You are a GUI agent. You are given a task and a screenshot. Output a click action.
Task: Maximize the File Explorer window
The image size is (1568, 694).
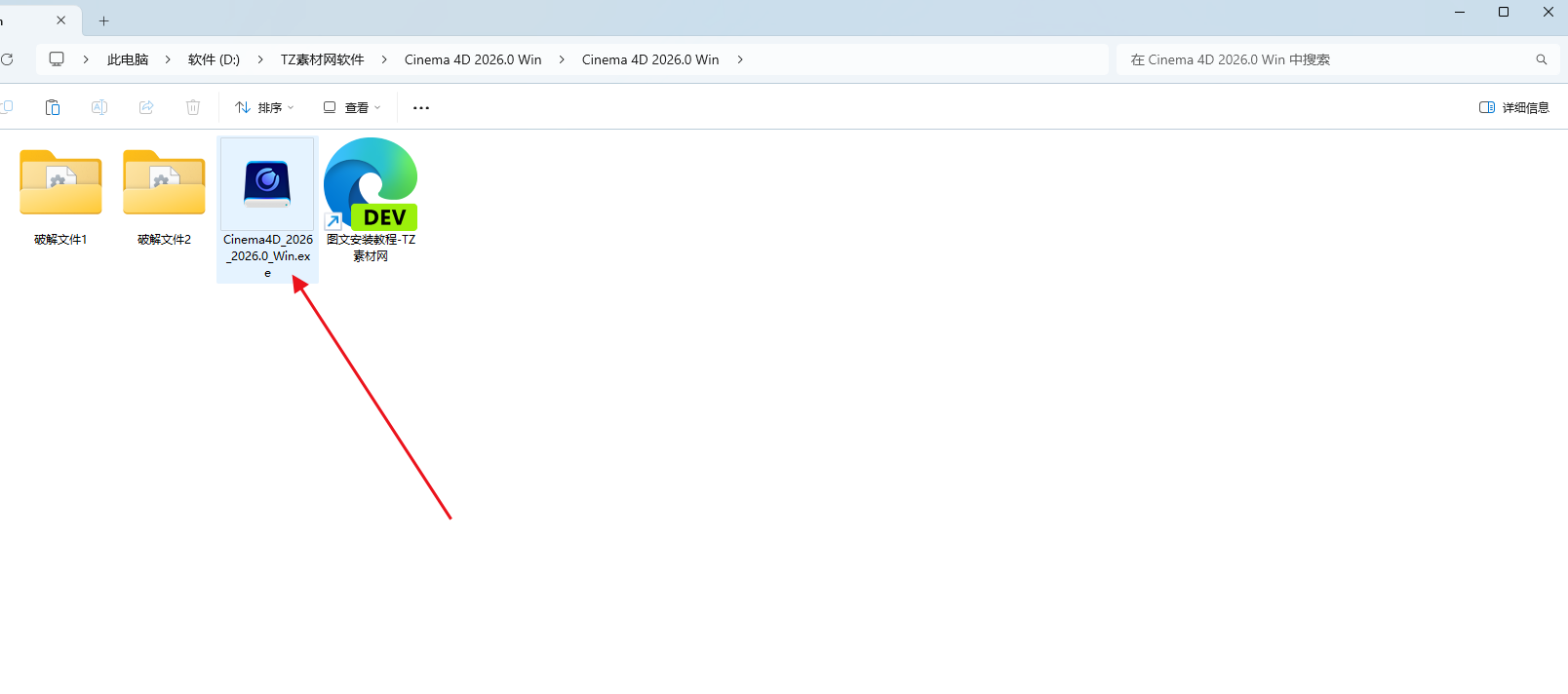point(1504,13)
